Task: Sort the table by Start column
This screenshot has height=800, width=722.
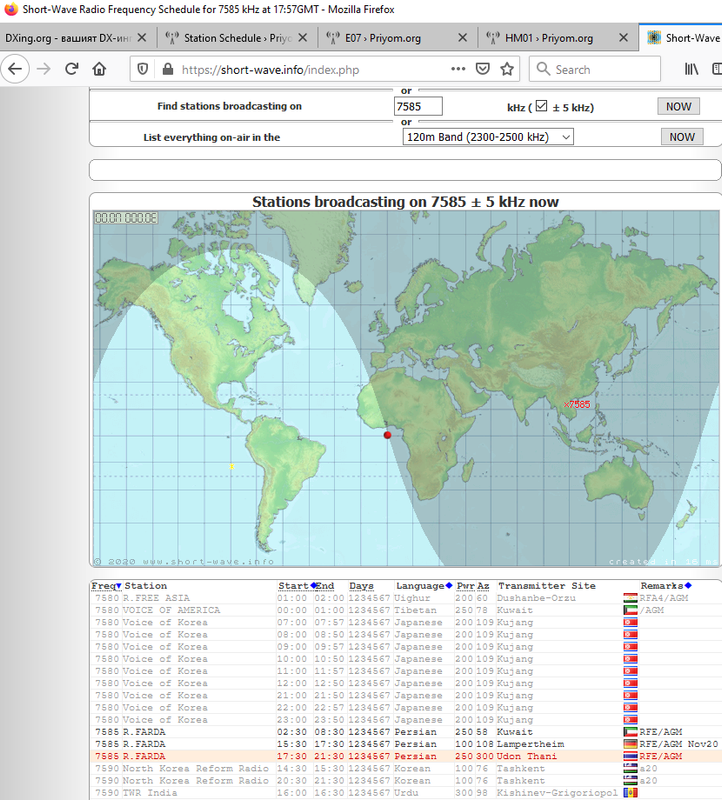Action: click(x=297, y=586)
